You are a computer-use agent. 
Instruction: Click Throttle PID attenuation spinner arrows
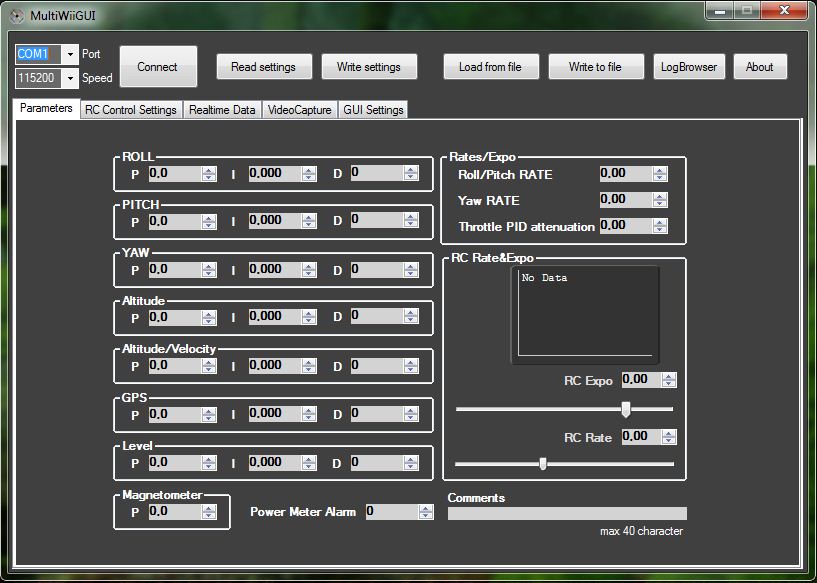(660, 226)
